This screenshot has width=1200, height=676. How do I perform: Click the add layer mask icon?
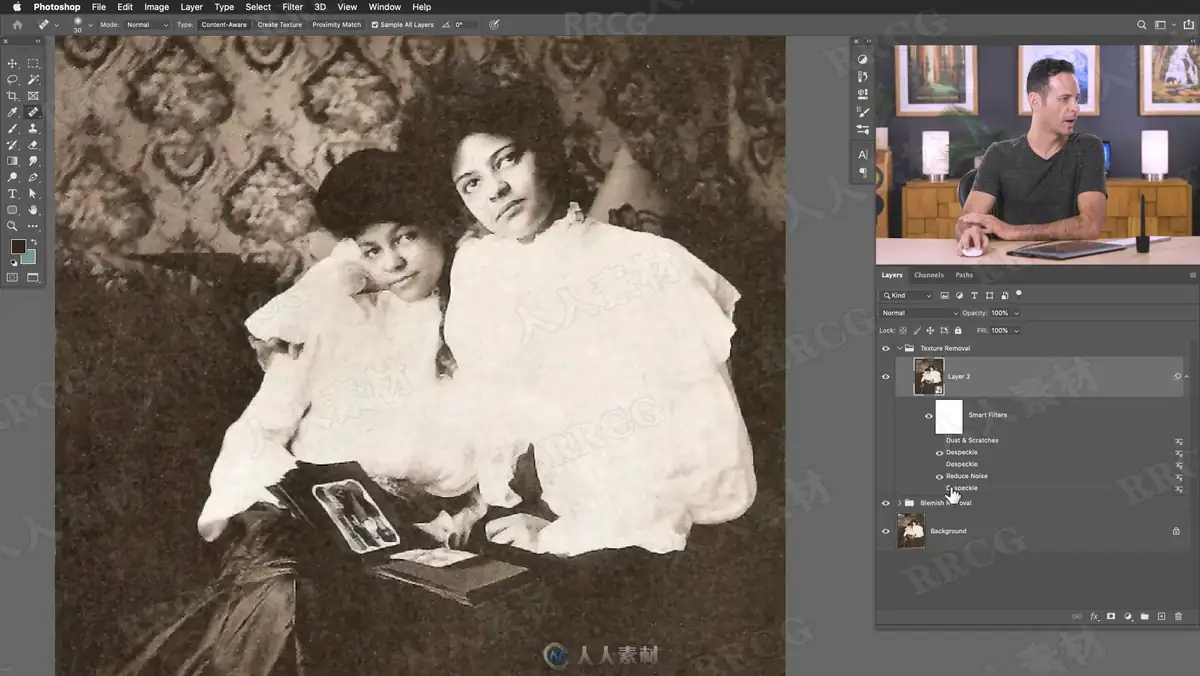[x=1111, y=617]
